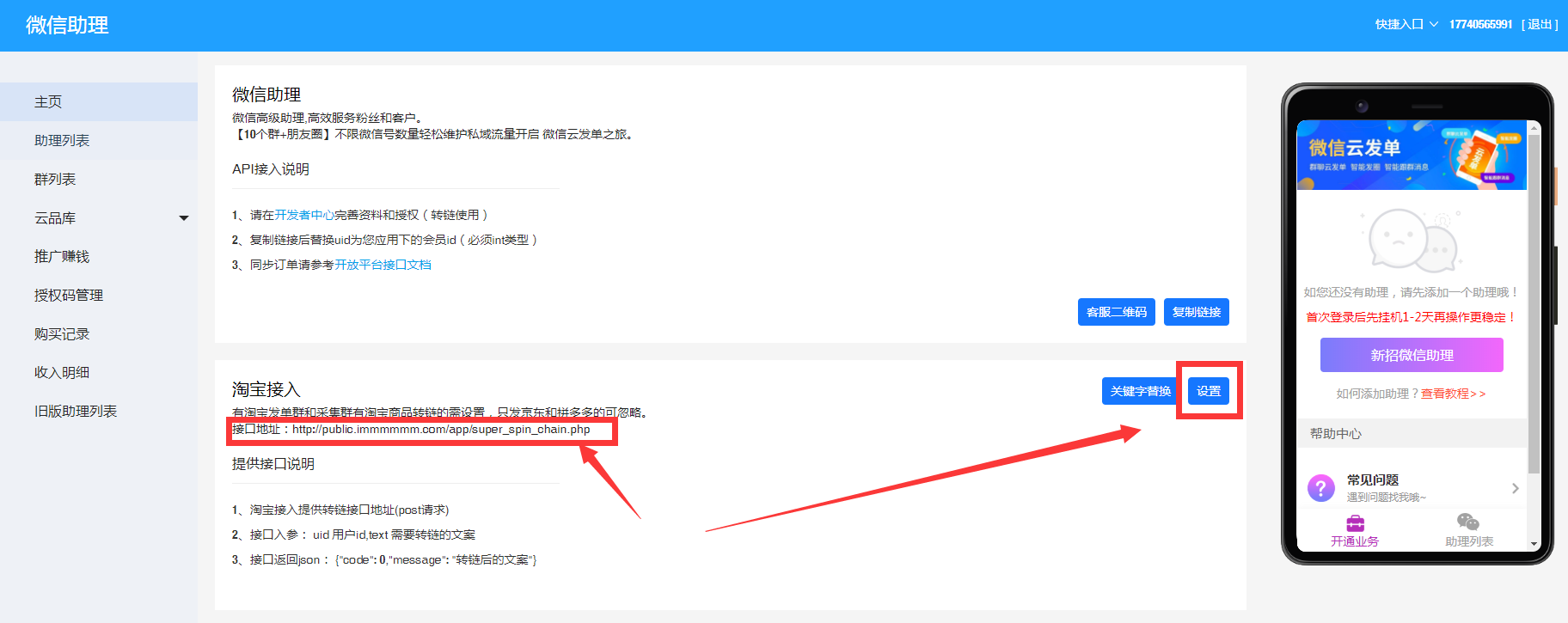
Task: Expand the 快捷入口 dropdown in header
Action: (1406, 24)
